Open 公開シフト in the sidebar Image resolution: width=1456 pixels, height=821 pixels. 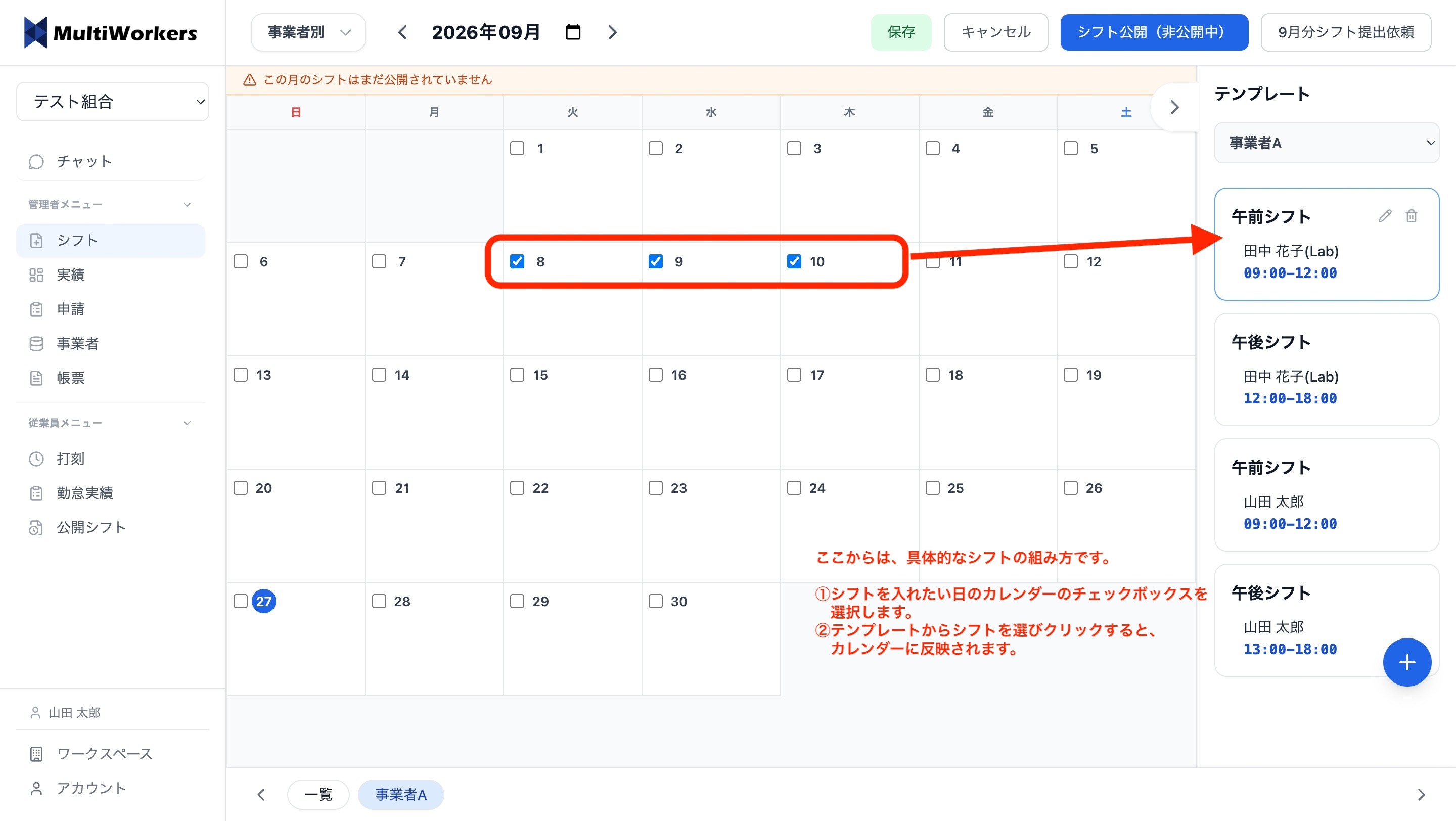(x=111, y=528)
